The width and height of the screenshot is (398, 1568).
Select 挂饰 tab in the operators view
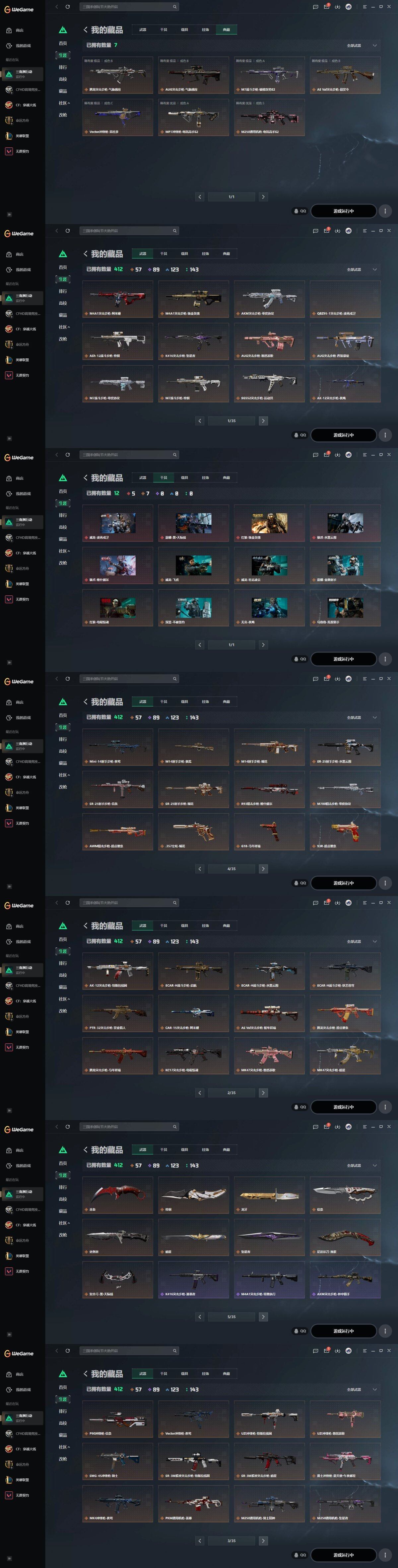click(x=205, y=478)
